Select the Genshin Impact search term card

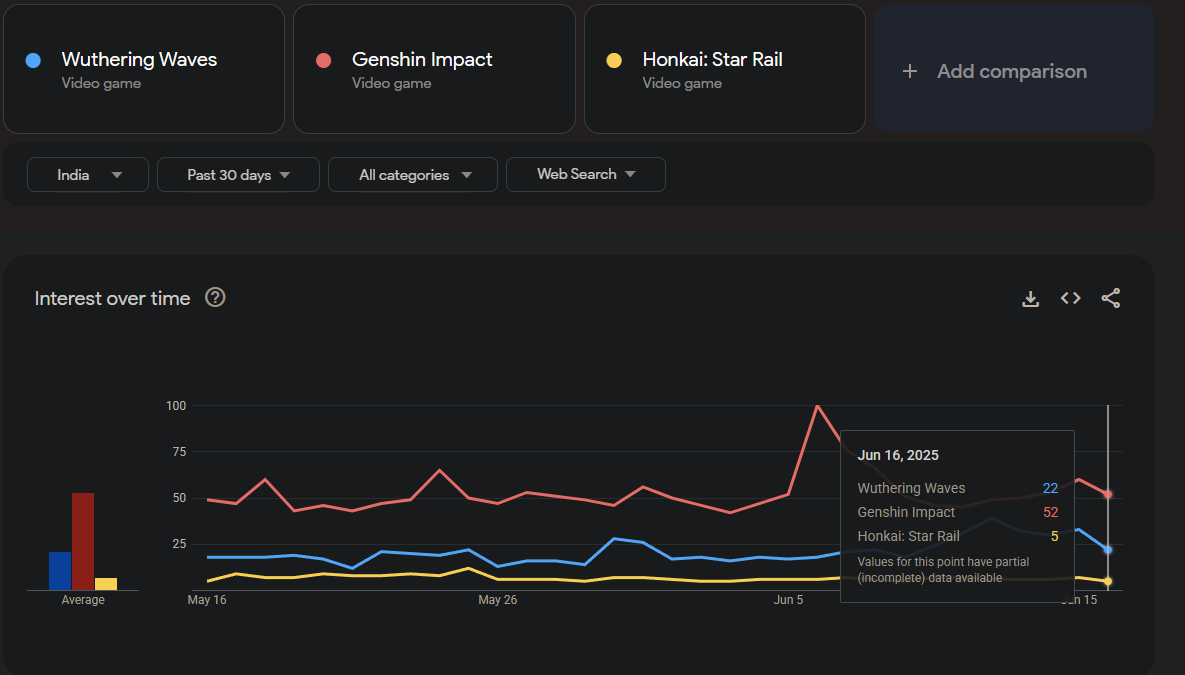coord(435,69)
